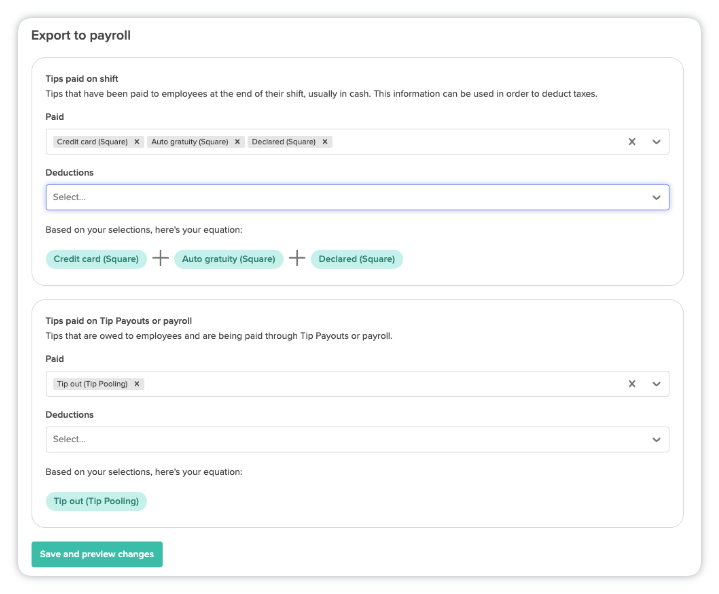Click inside the Tip Payouts Paid field
Viewport: 719px width, 594px height.
tap(380, 384)
